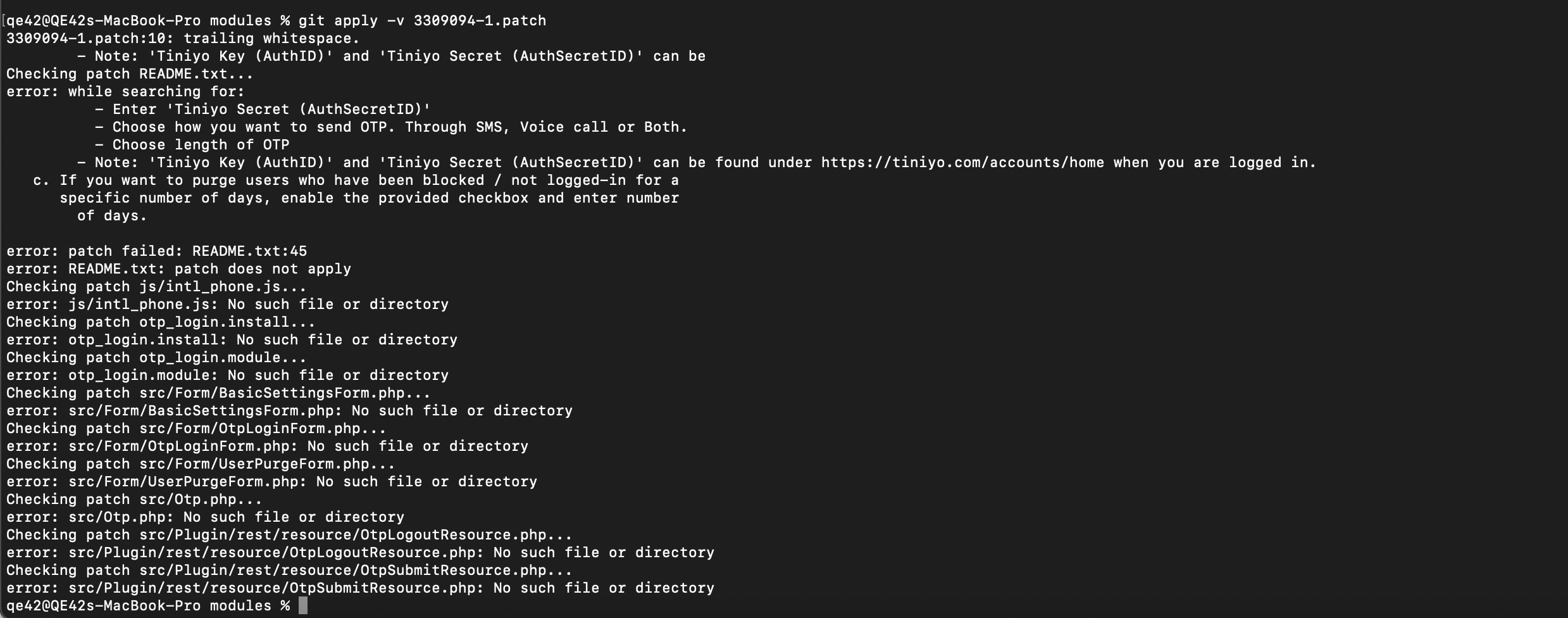Click the cursor block at the prompt
The image size is (1568, 618).
[303, 605]
